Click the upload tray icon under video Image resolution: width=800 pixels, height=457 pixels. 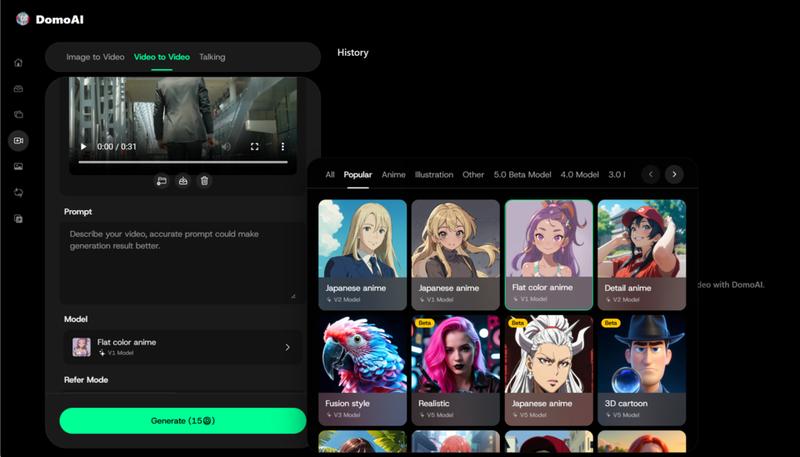183,181
